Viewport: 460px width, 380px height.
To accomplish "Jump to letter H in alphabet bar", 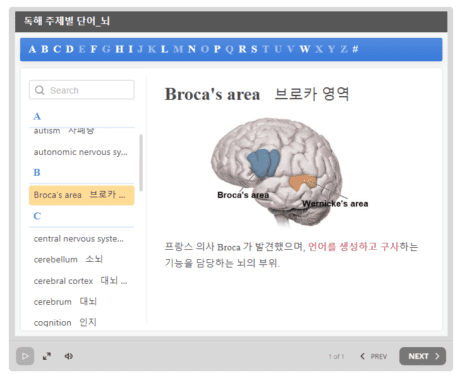I will point(119,49).
